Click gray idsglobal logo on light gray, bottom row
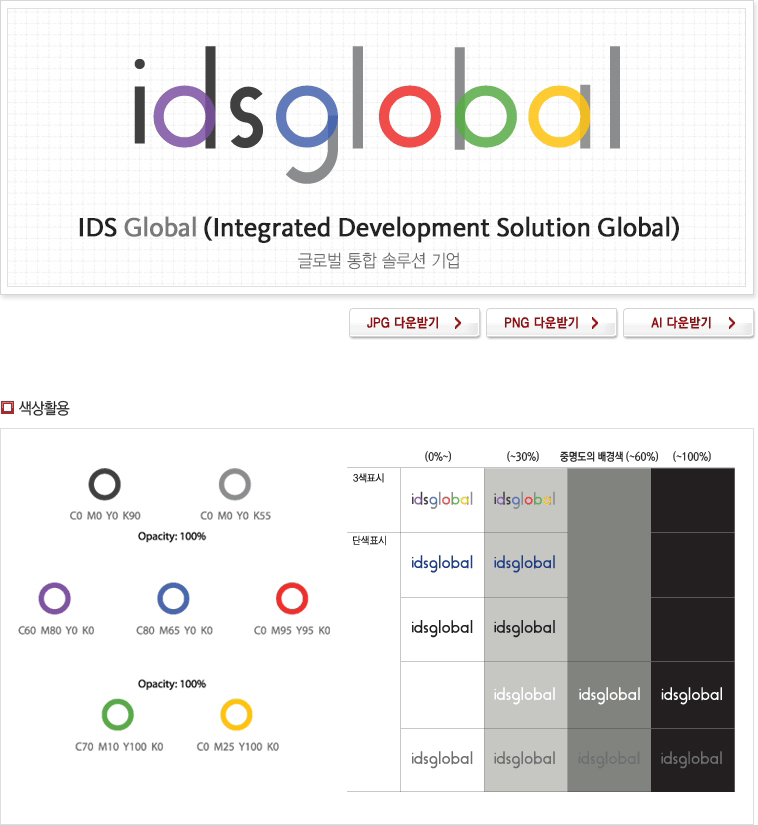The width and height of the screenshot is (758, 825). [x=524, y=759]
